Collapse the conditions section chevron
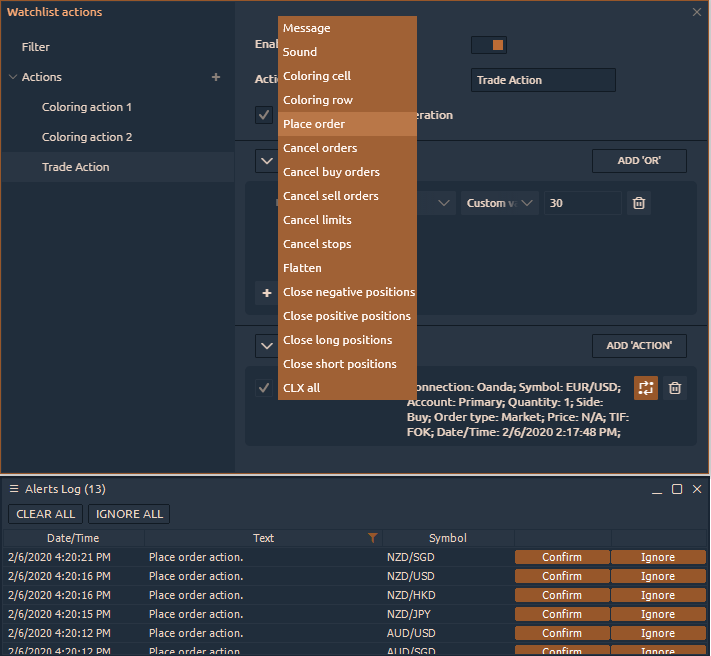The height and width of the screenshot is (656, 711). coord(267,161)
